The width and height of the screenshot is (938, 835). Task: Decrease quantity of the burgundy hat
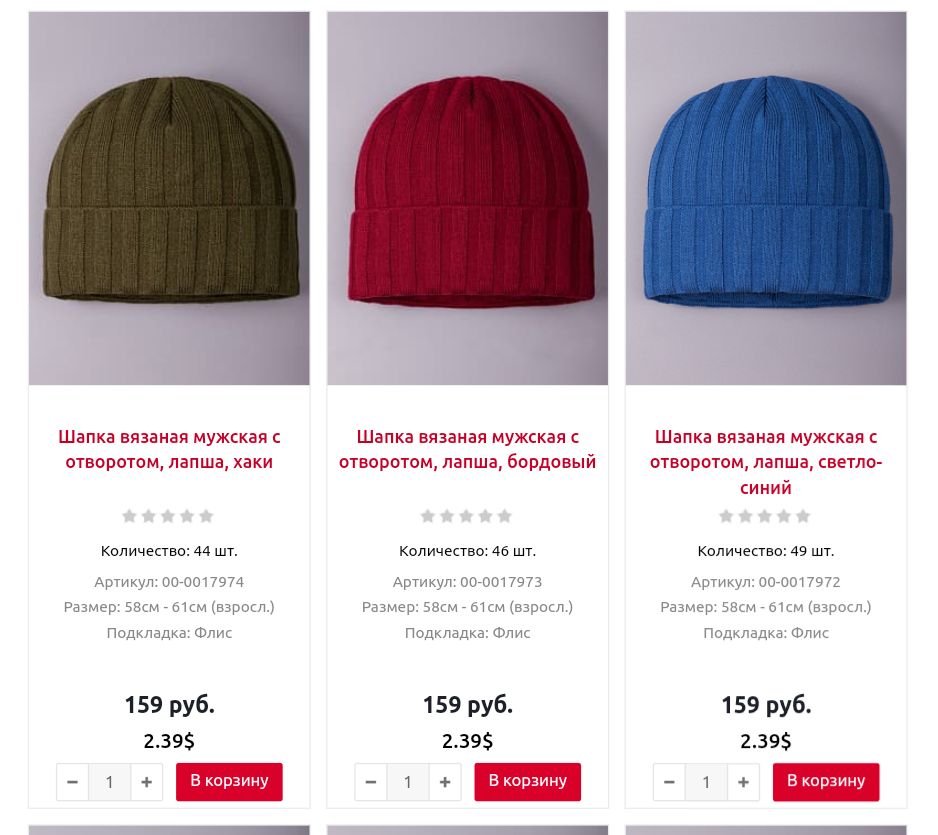371,782
